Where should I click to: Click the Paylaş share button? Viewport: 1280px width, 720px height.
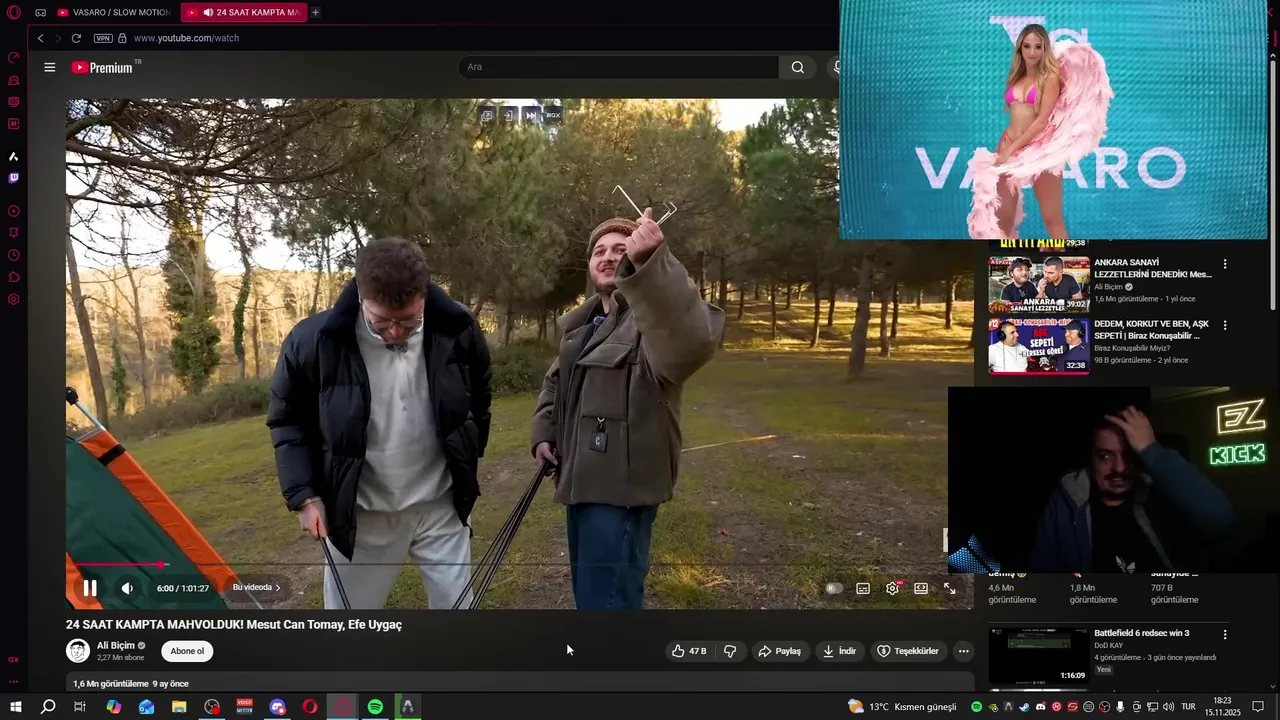pos(779,651)
